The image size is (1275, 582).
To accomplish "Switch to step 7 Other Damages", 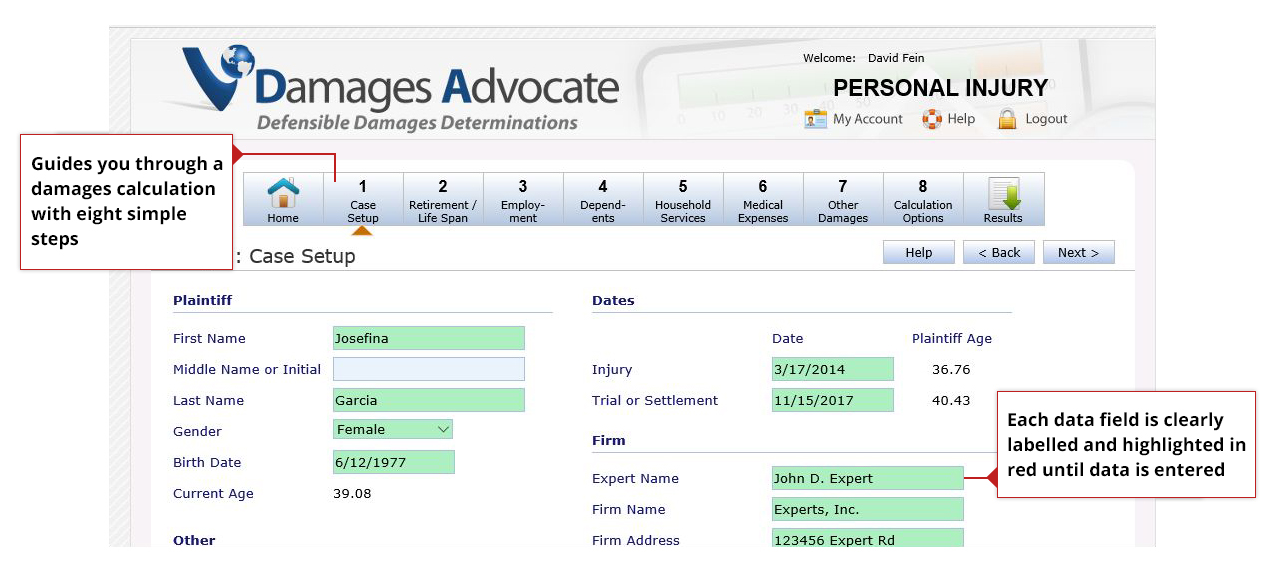I will point(843,199).
